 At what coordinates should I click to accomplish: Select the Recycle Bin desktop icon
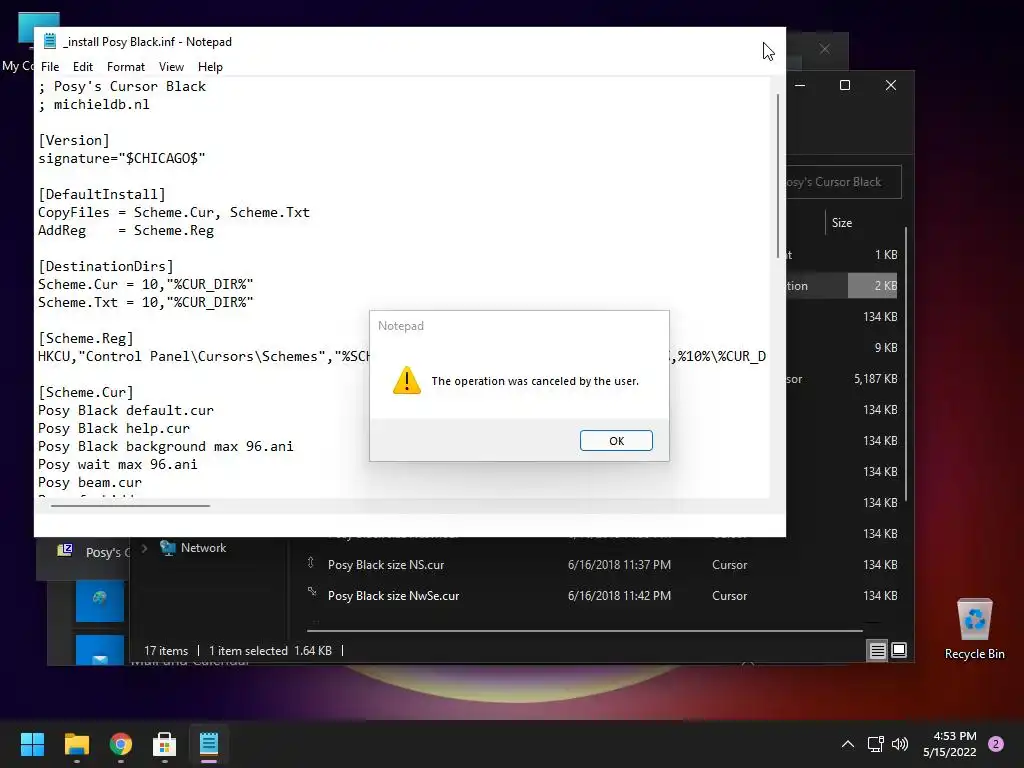pos(974,628)
